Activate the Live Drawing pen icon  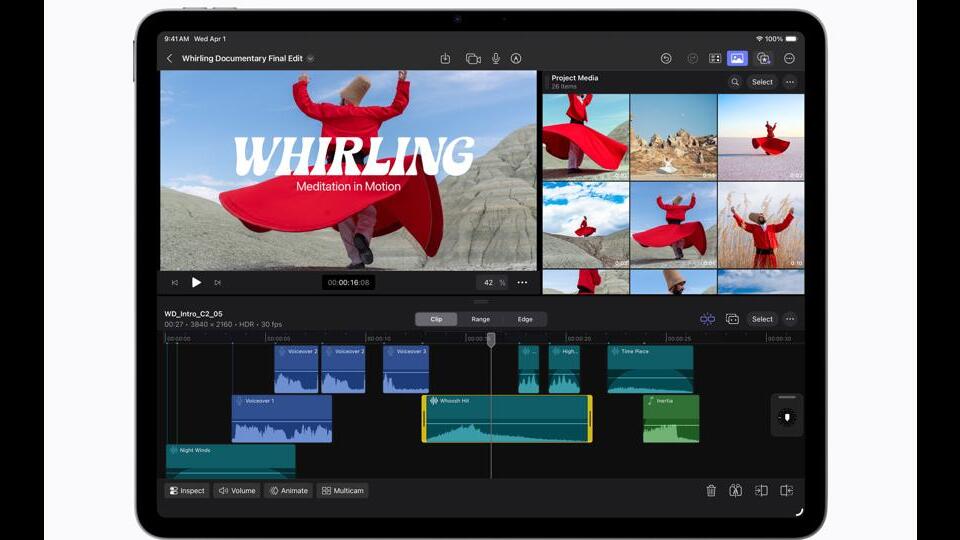tap(516, 58)
